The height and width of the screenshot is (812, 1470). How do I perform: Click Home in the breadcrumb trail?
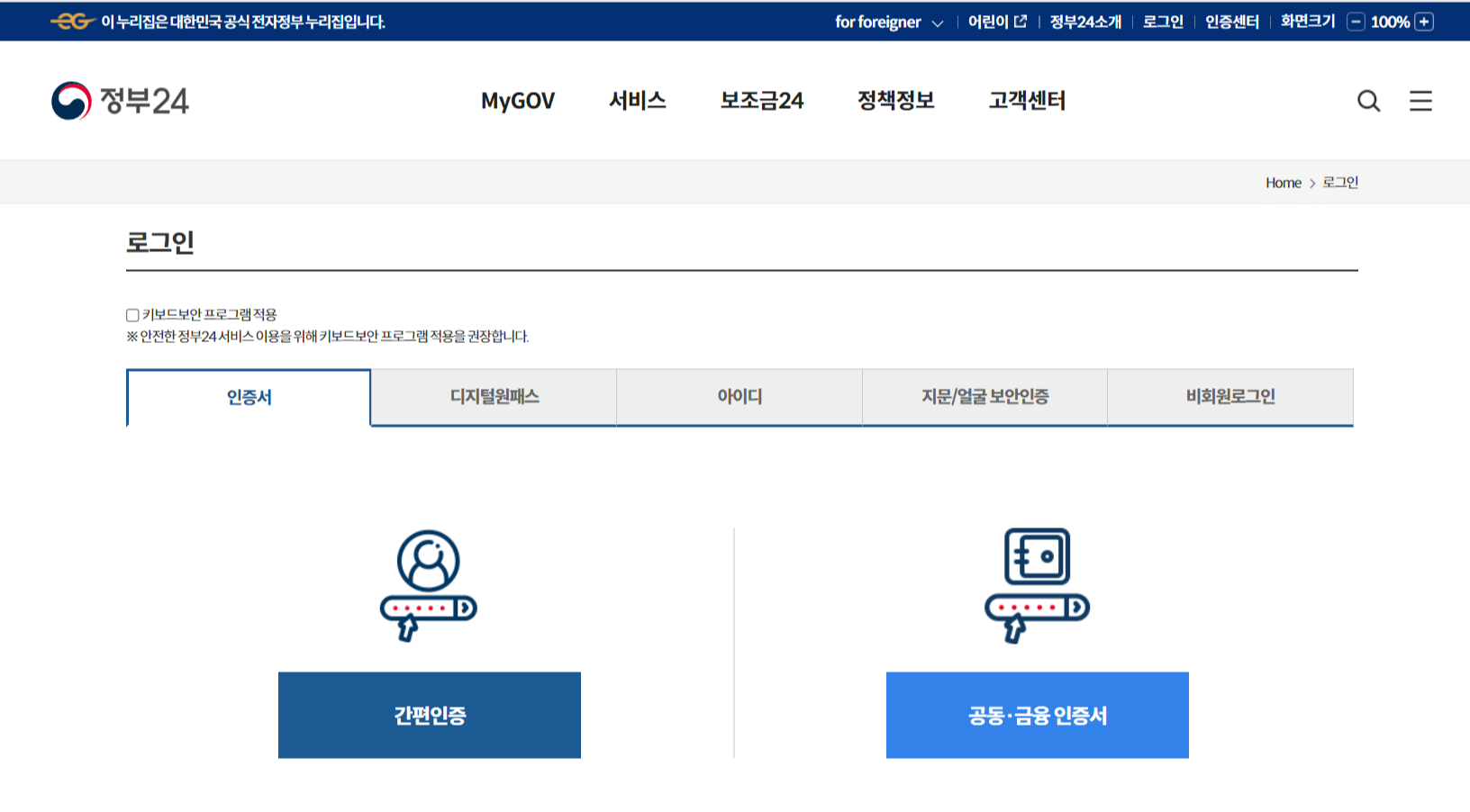tap(1283, 182)
